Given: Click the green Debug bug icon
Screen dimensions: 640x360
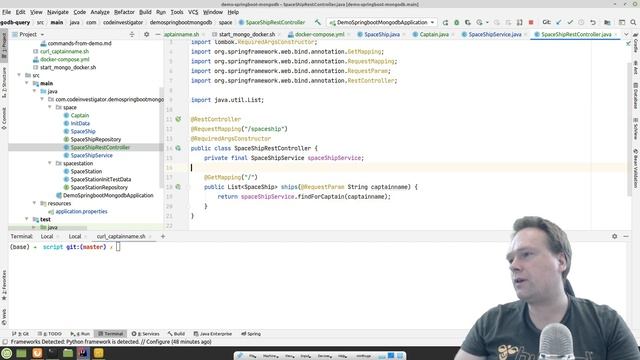Looking at the screenshot, I should point(457,22).
